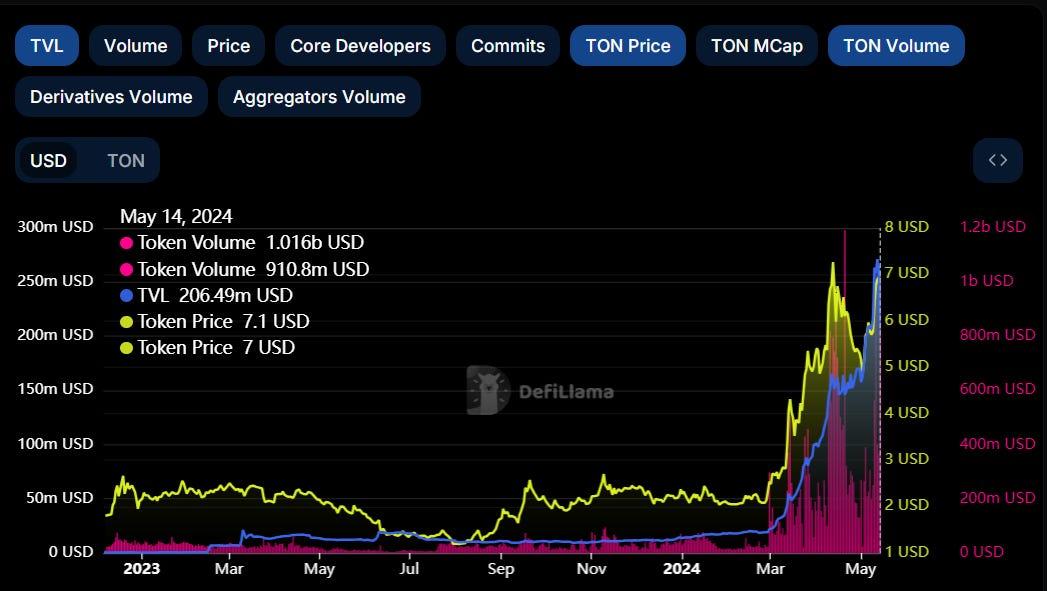This screenshot has height=591, width=1047.
Task: Click the blue TVL legend dot
Action: tap(126, 296)
